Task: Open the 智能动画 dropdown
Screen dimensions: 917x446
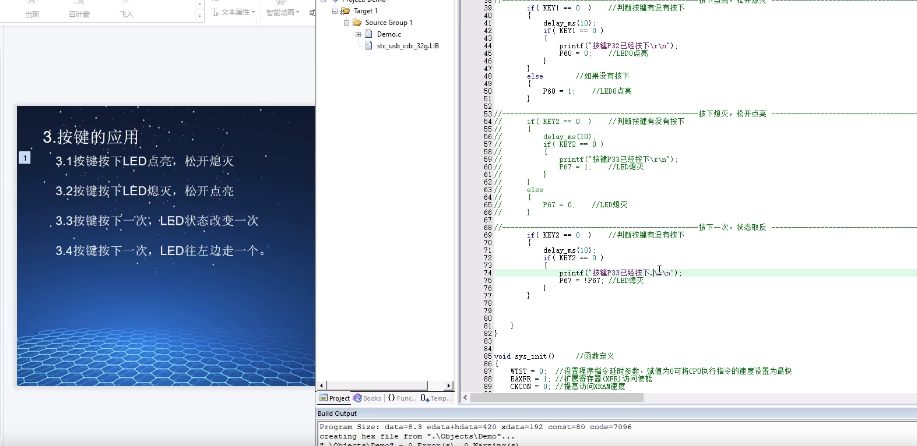Action: 282,12
